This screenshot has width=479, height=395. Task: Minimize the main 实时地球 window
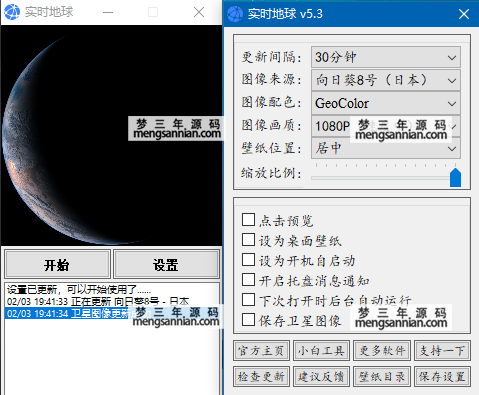108,12
